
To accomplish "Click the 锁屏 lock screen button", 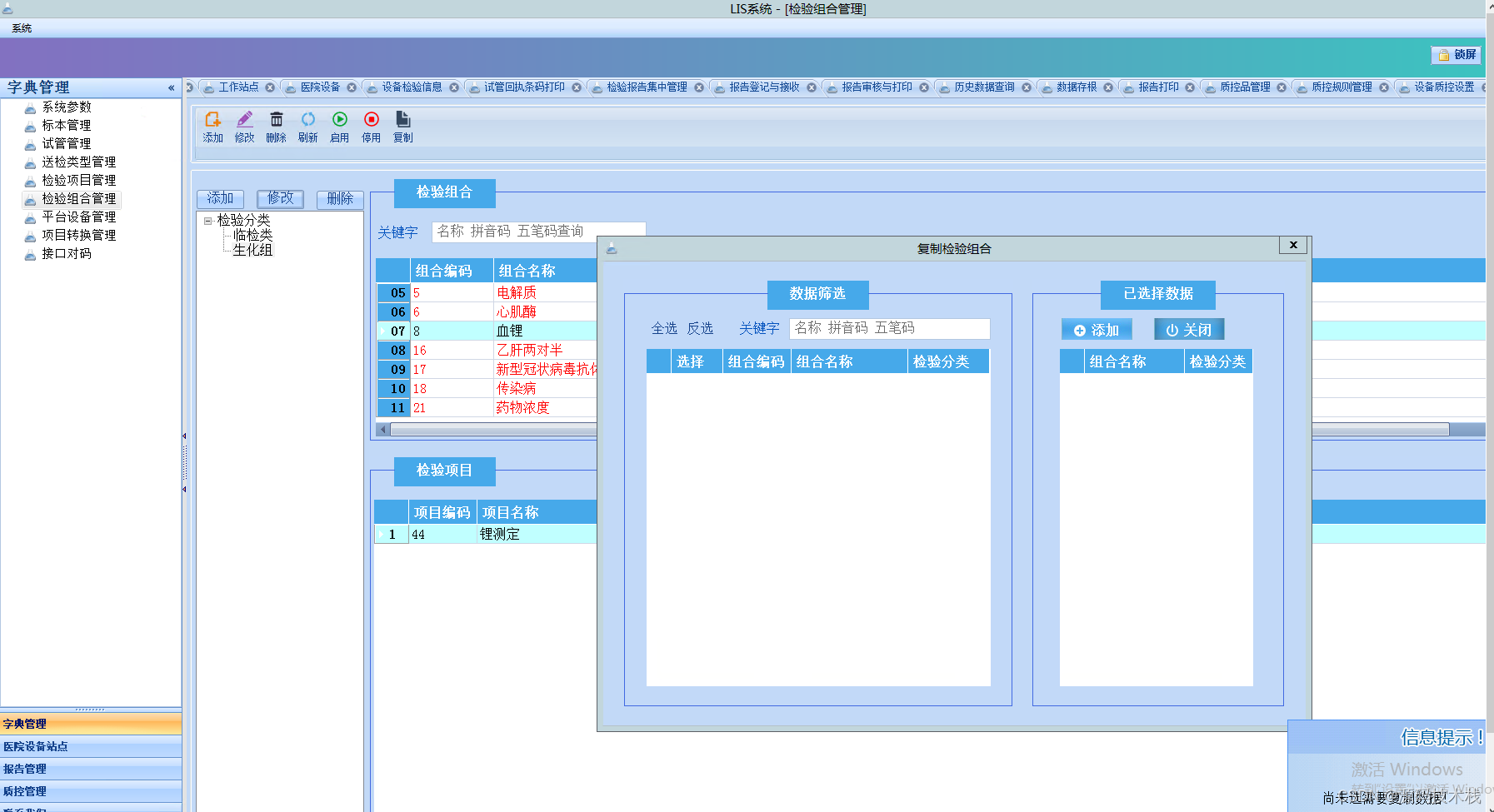I will point(1457,55).
